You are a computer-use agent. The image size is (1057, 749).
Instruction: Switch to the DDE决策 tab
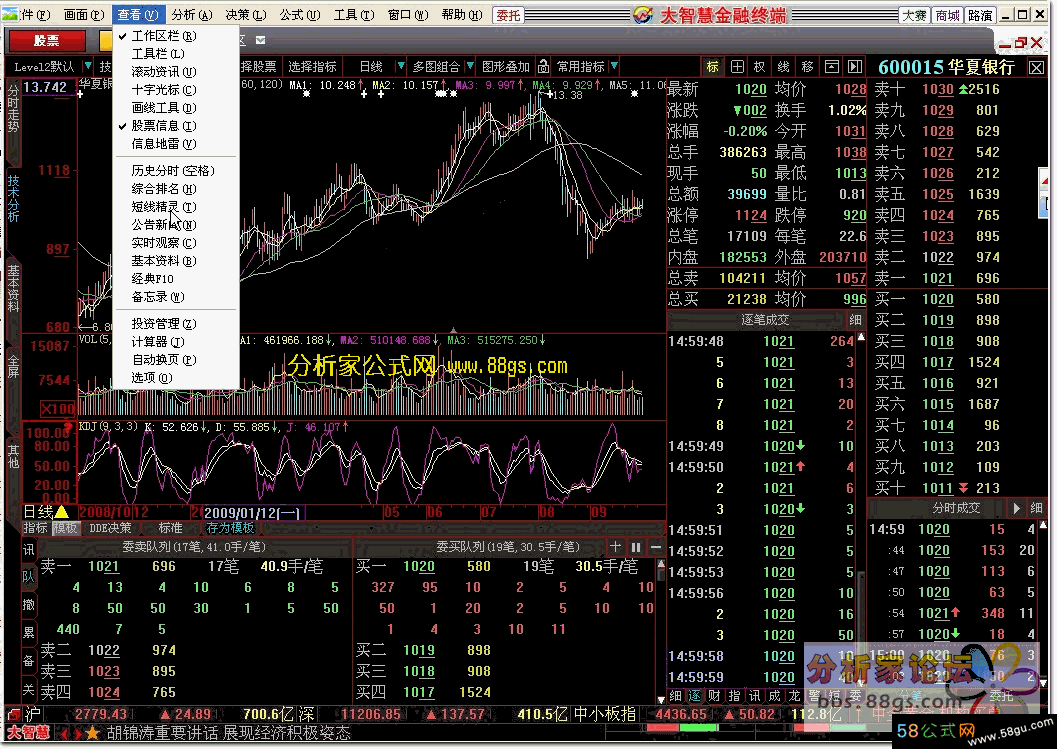[x=110, y=528]
